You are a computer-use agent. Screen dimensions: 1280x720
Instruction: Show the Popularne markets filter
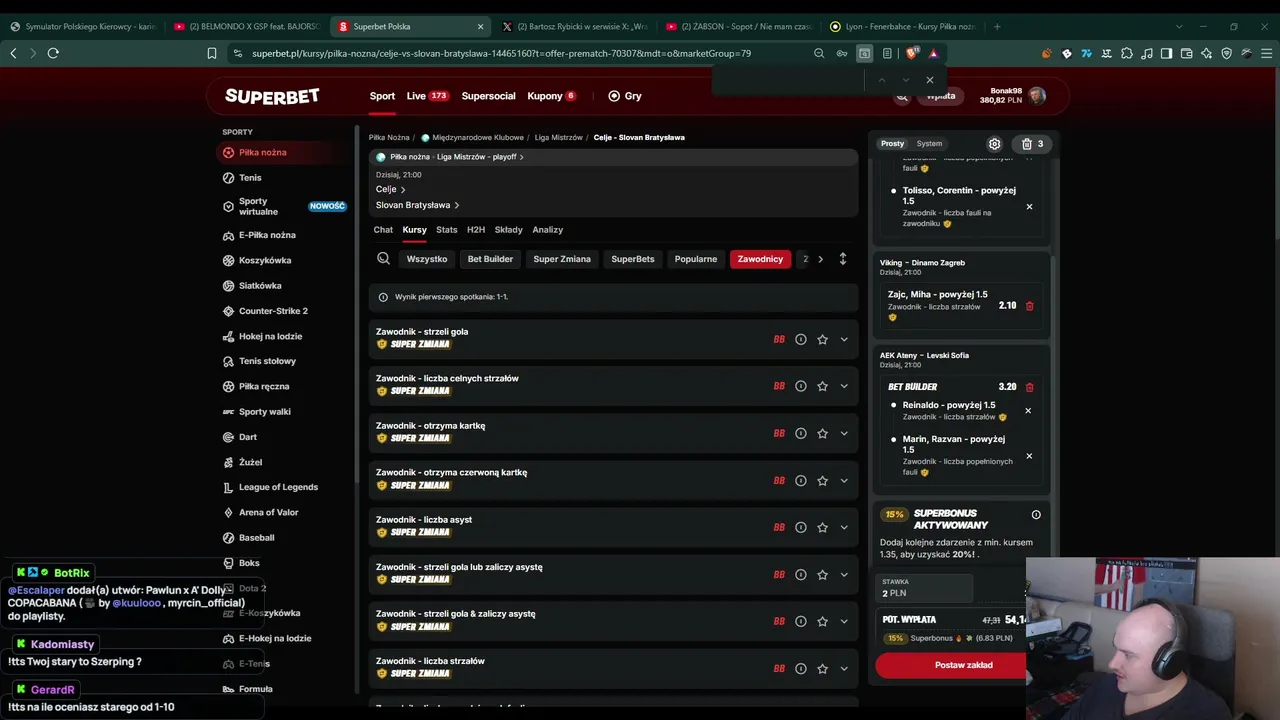pos(696,259)
